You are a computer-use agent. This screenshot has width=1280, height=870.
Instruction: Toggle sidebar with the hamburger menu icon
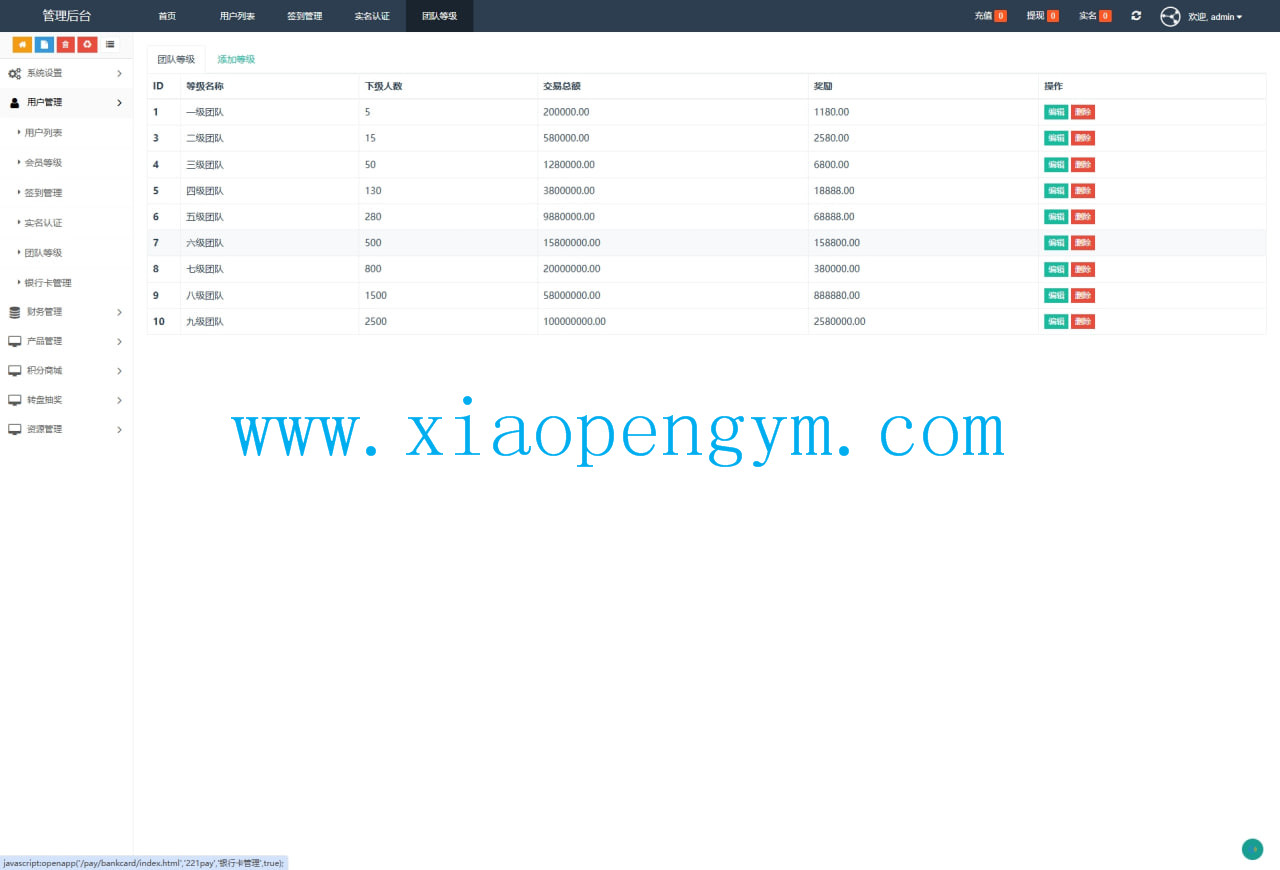pos(110,44)
